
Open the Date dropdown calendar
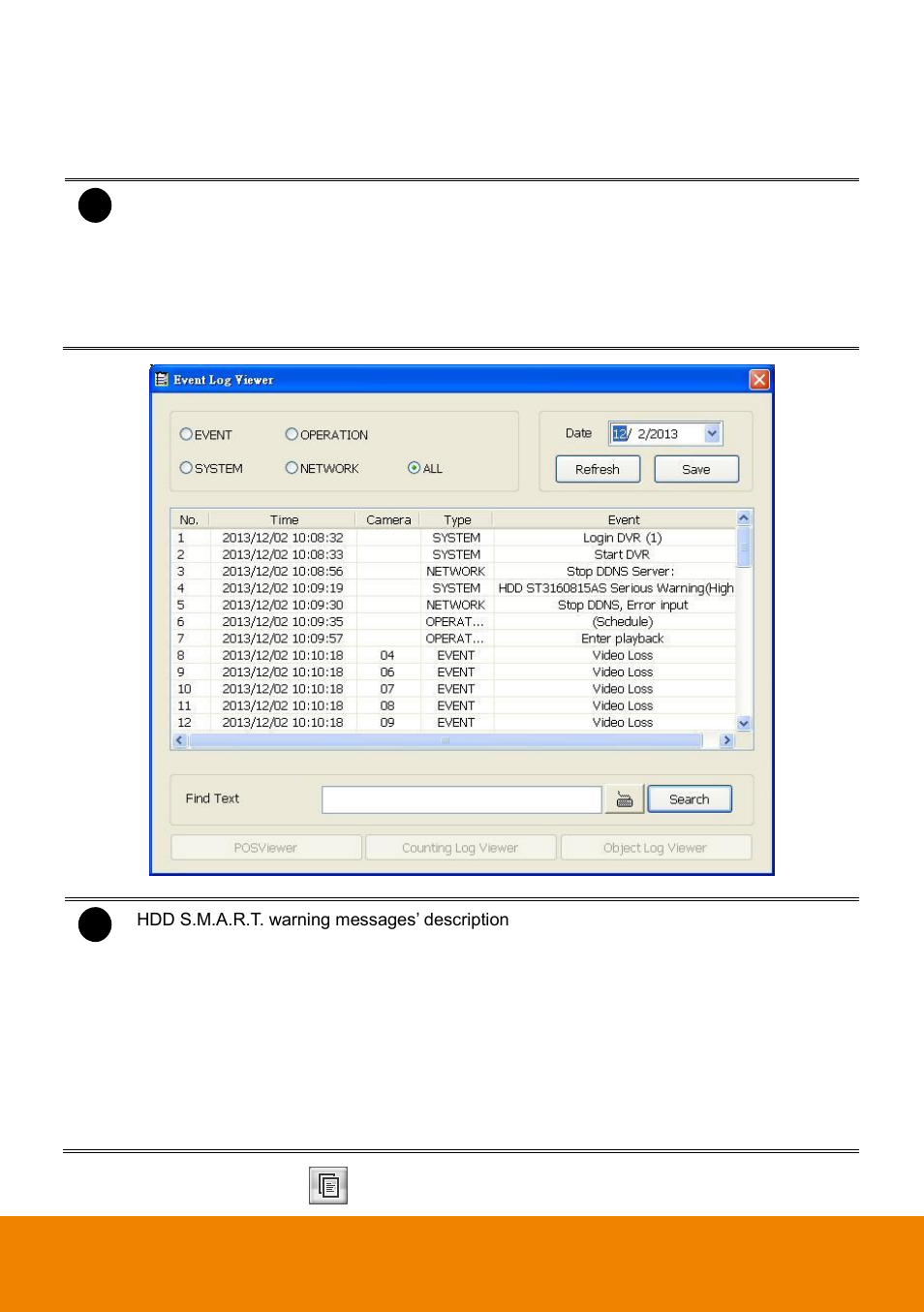click(712, 434)
